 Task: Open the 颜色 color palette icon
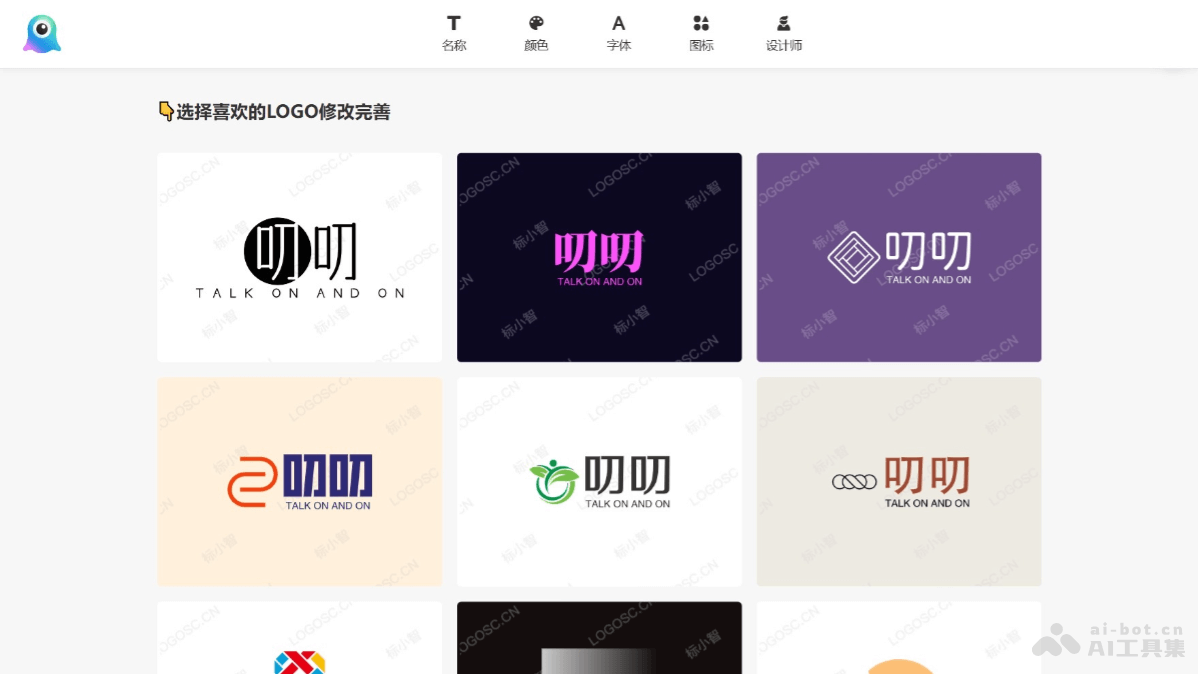point(536,23)
